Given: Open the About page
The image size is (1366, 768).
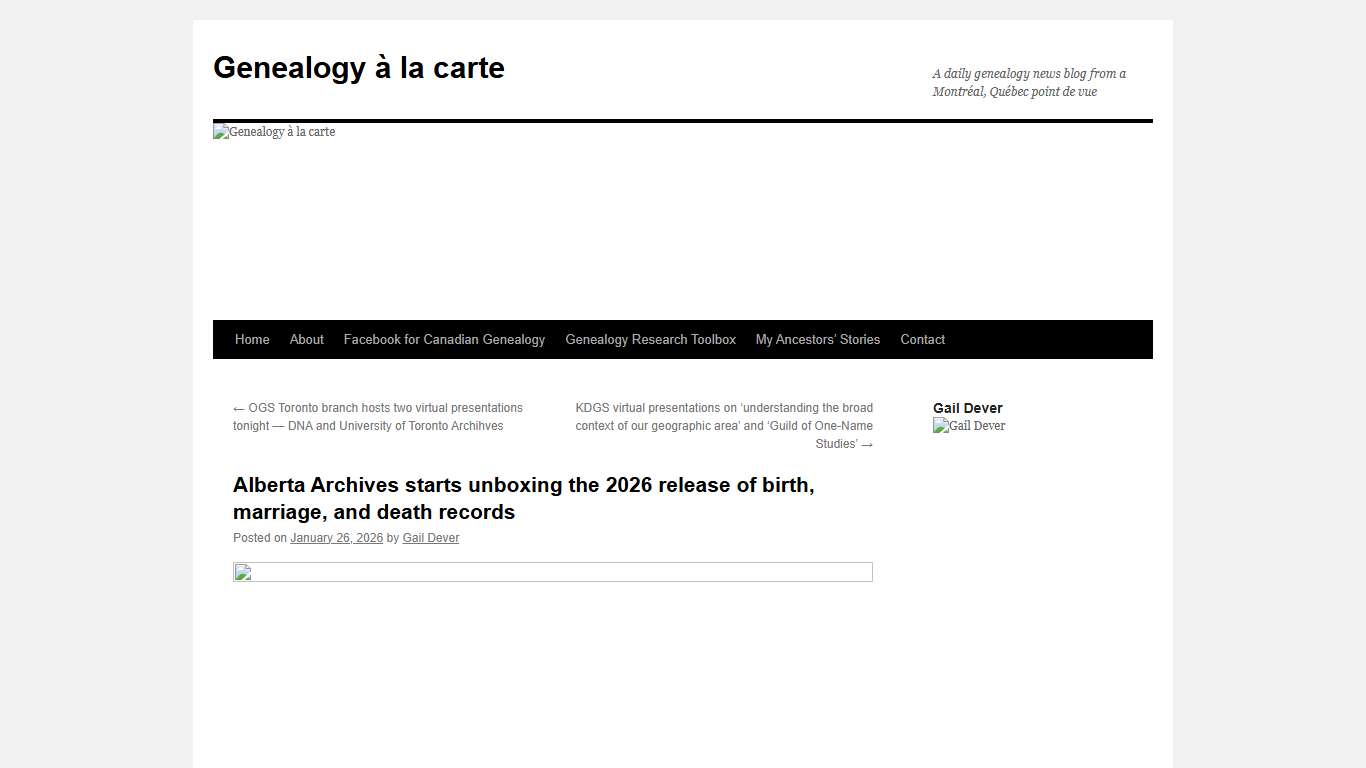Looking at the screenshot, I should (x=306, y=339).
